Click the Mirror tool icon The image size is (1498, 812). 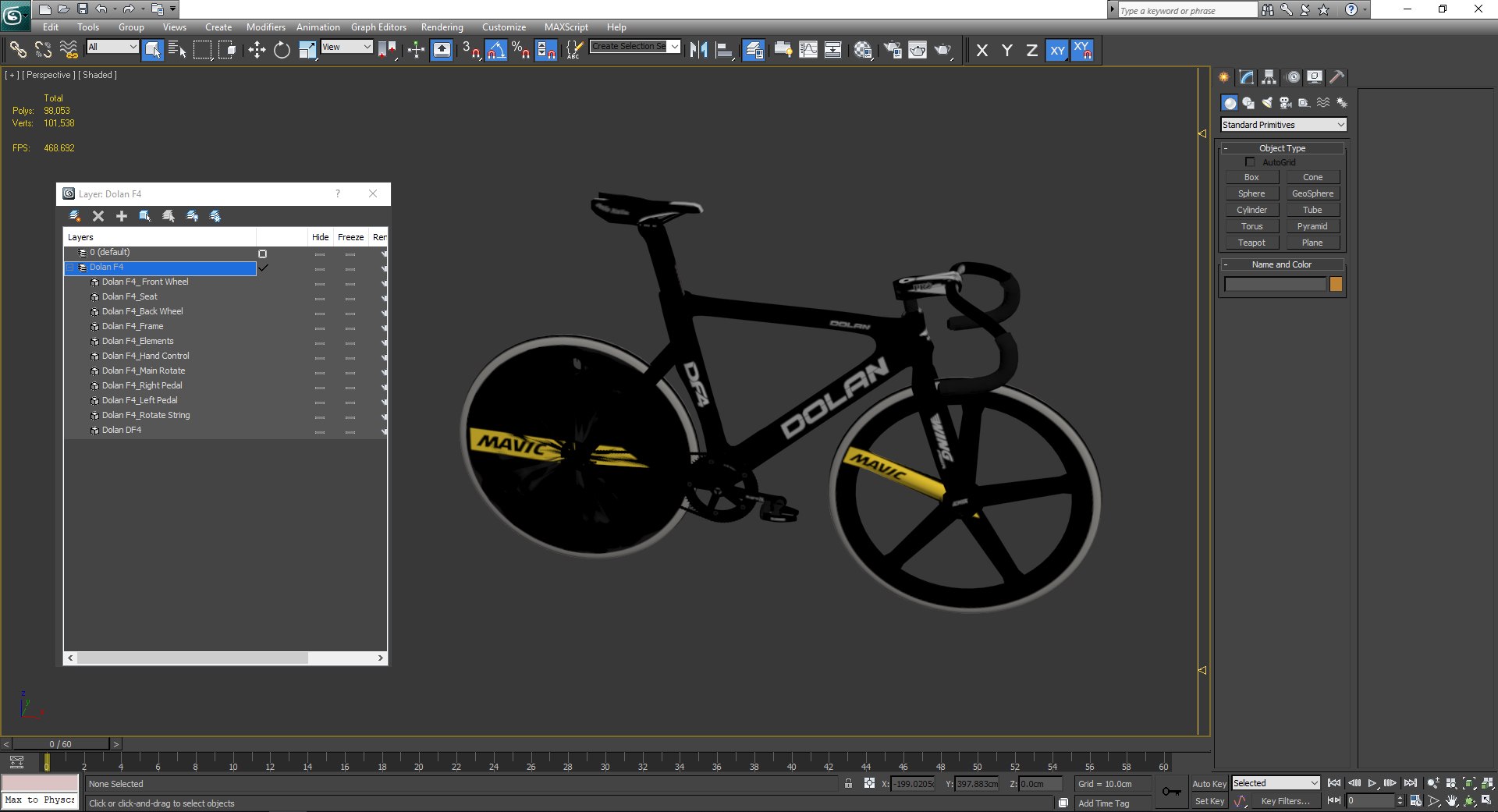coord(698,50)
